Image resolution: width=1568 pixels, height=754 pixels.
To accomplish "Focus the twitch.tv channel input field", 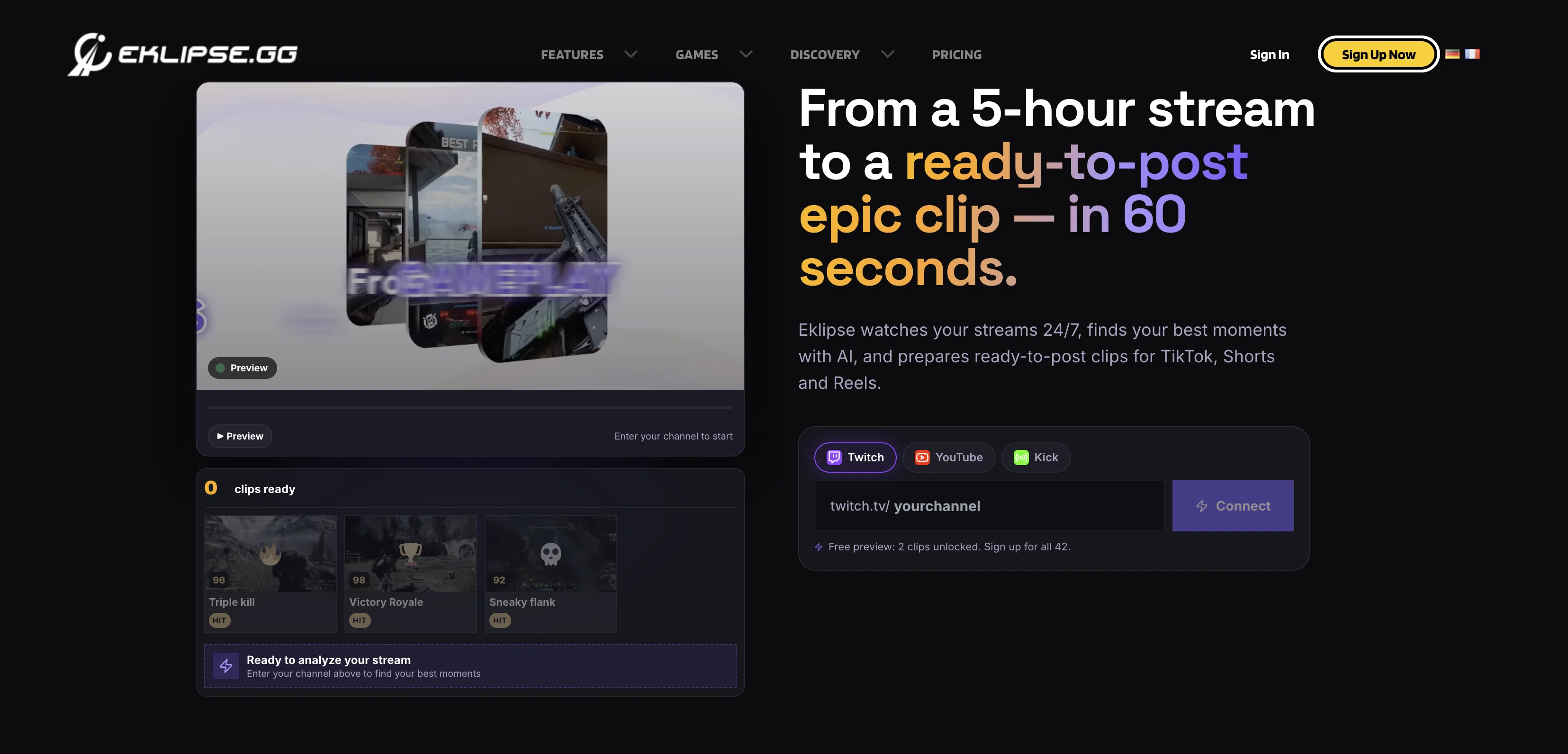I will 989,506.
